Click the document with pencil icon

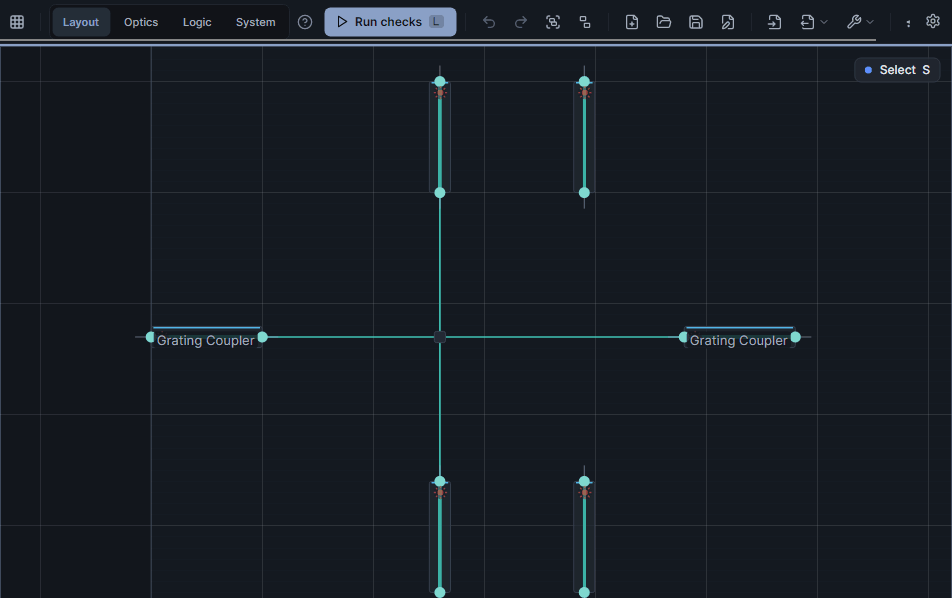pos(727,22)
